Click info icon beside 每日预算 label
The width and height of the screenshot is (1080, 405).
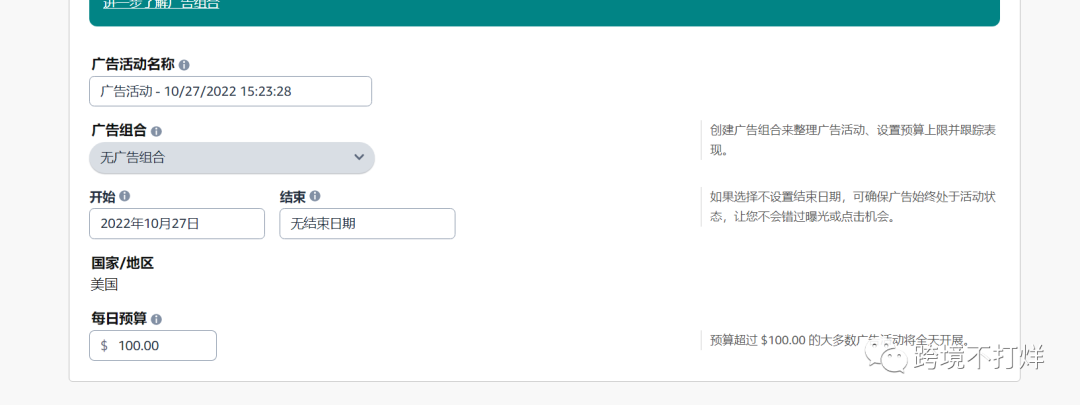[x=156, y=319]
